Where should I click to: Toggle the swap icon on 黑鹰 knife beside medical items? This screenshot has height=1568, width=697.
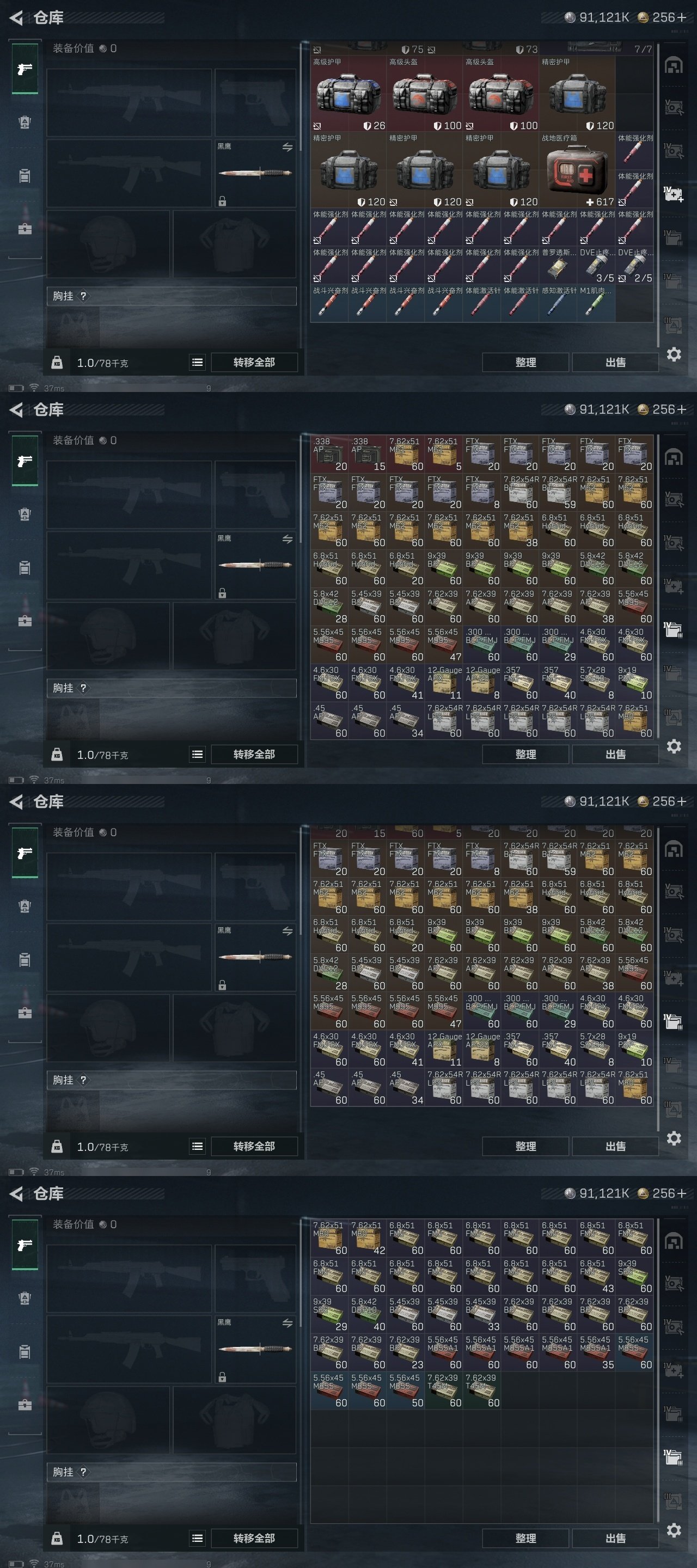tap(288, 146)
